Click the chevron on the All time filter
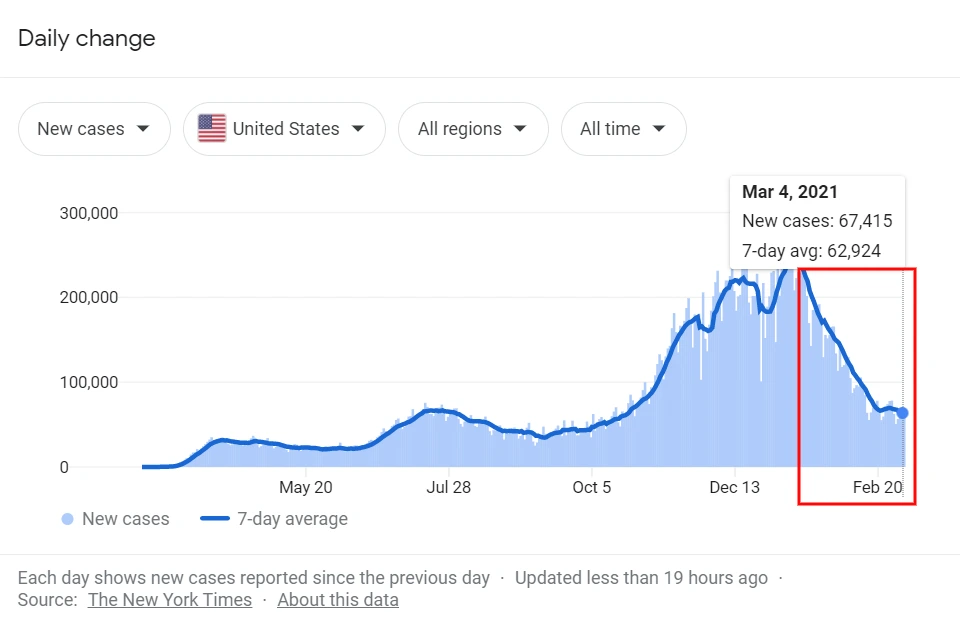This screenshot has width=960, height=619. 659,128
